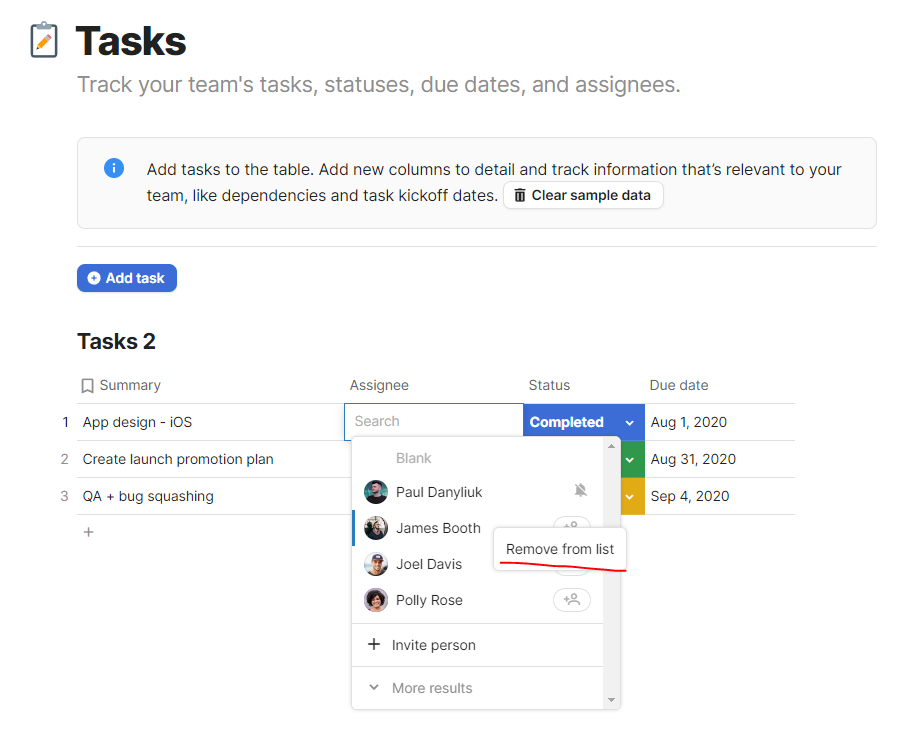Click Joel Davis's avatar picture

[376, 564]
